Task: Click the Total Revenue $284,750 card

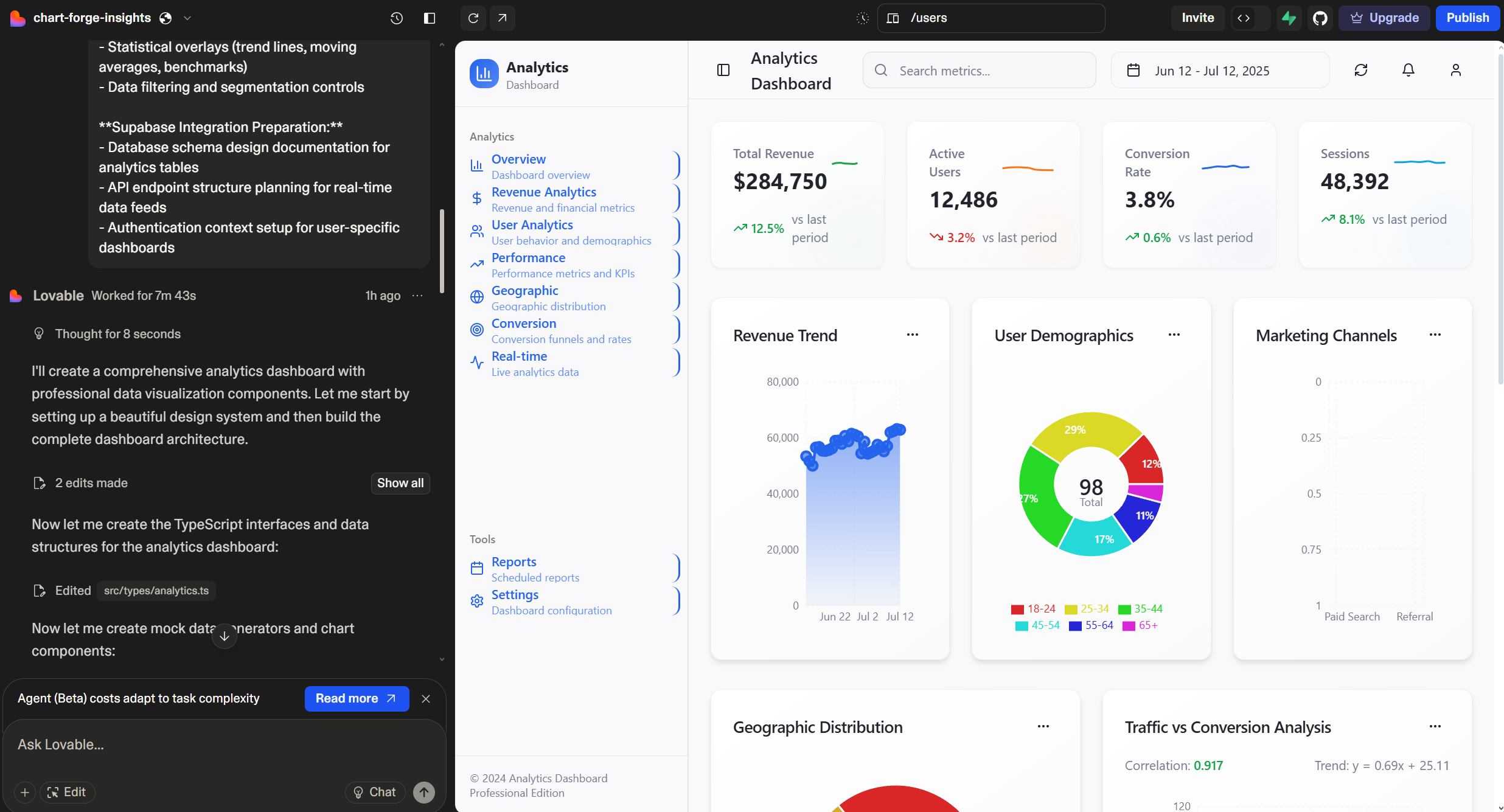Action: tap(798, 195)
